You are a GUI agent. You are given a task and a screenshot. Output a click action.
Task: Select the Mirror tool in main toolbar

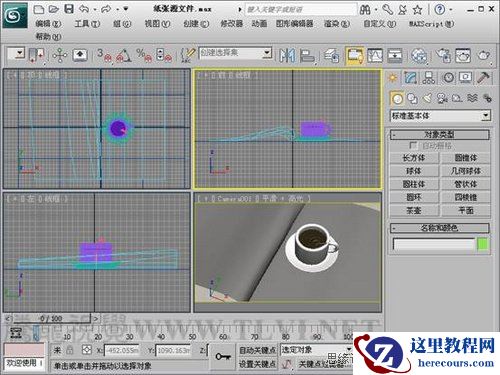click(x=287, y=55)
